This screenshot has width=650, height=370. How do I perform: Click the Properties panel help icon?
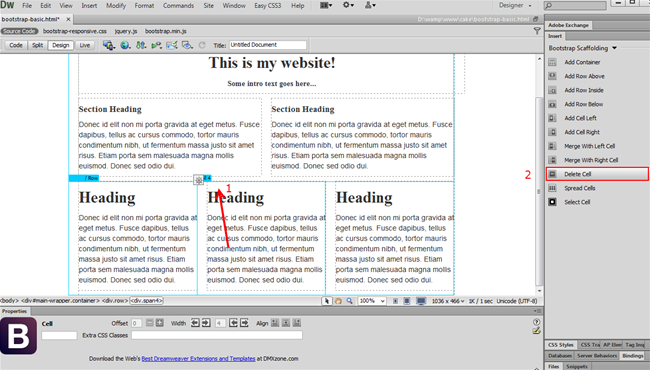tap(536, 322)
